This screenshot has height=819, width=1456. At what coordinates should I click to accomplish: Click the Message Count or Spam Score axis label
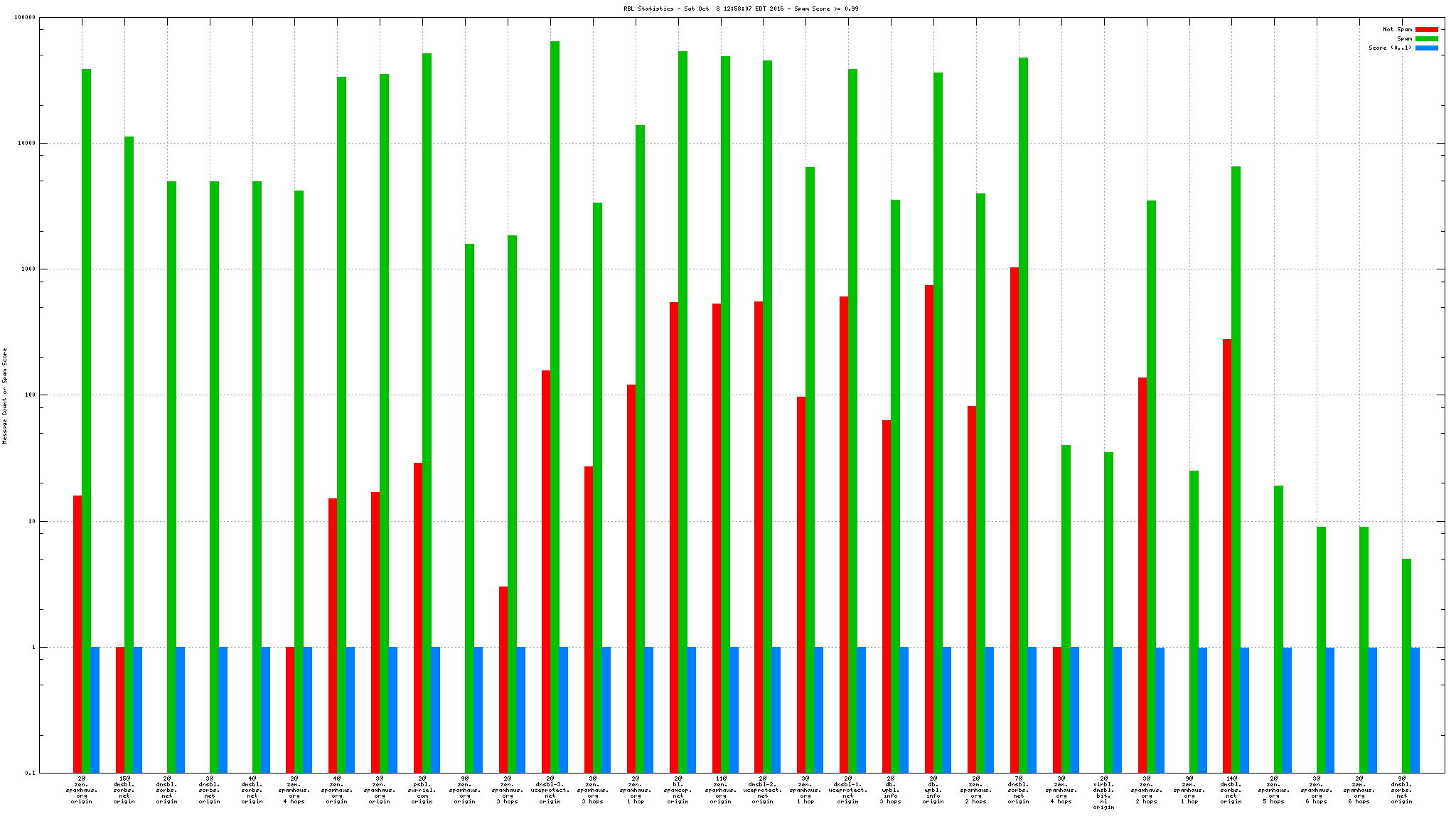coord(5,396)
